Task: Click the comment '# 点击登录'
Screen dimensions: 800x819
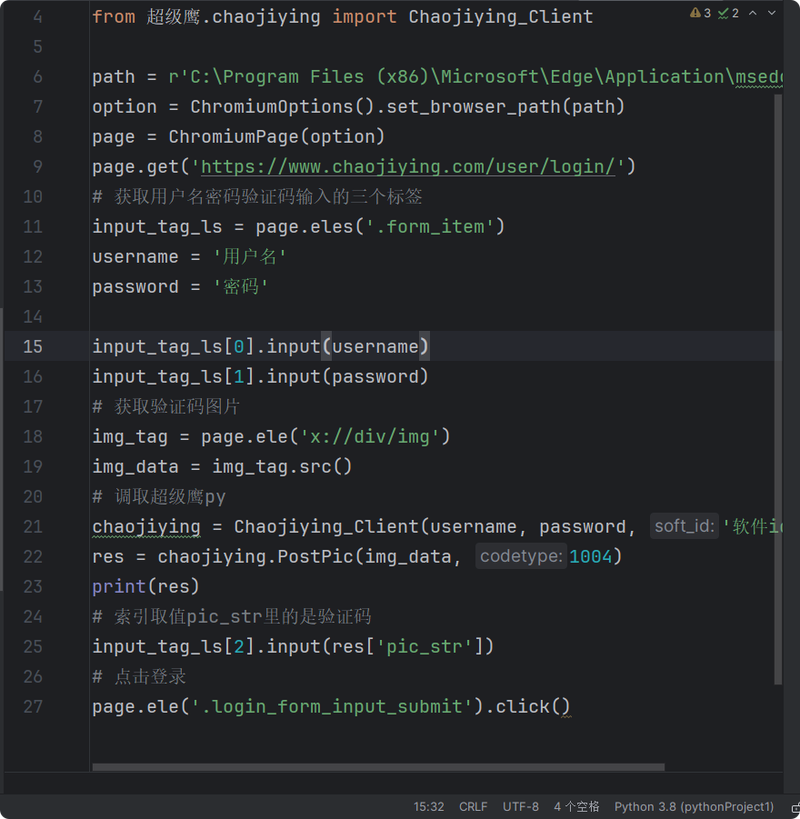Action: (x=139, y=676)
